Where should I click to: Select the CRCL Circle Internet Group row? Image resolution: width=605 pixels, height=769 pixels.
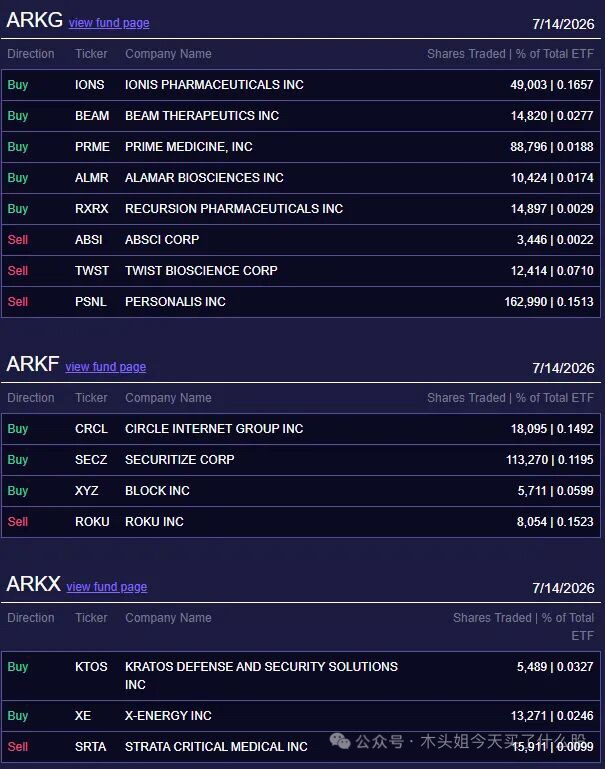pyautogui.click(x=301, y=429)
